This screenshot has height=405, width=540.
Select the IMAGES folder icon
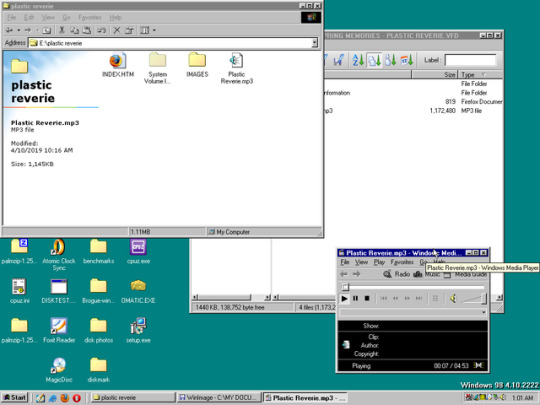pos(197,65)
